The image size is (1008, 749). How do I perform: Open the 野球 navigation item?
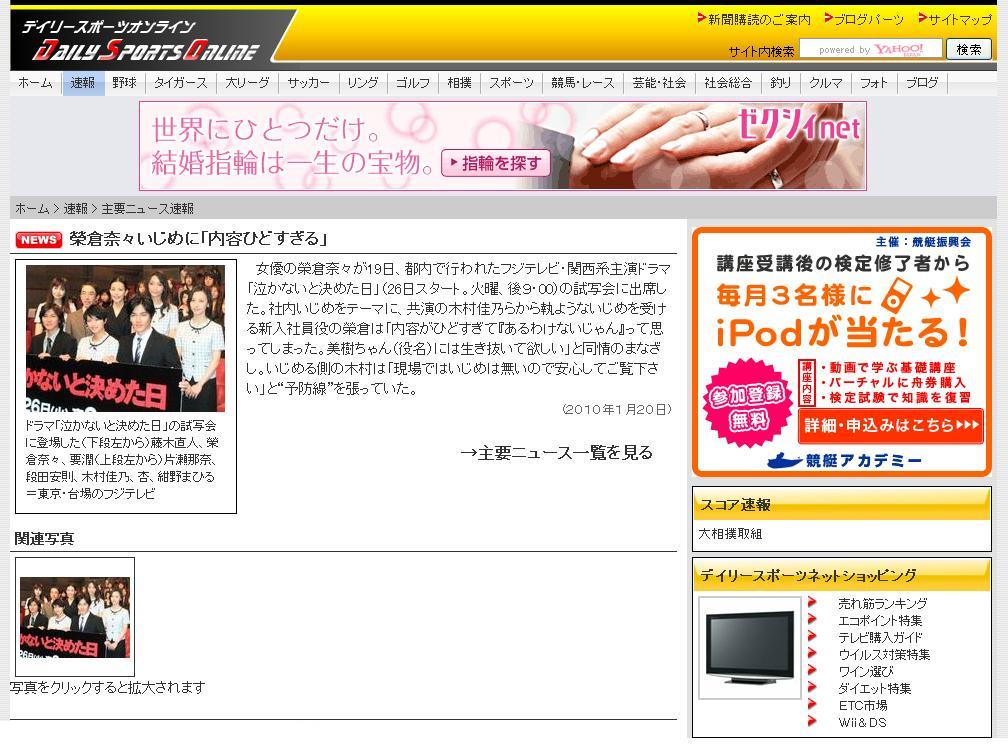point(125,83)
